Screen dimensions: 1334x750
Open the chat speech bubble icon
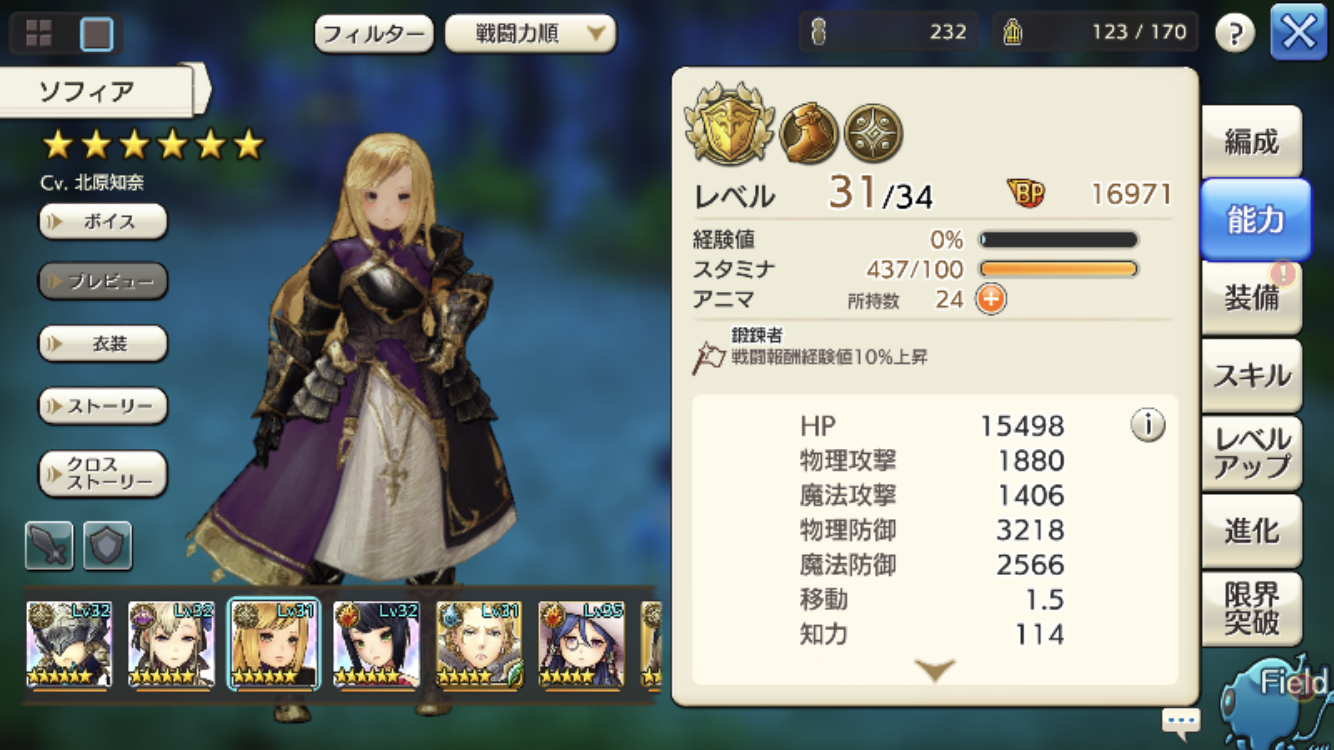pos(1181,721)
